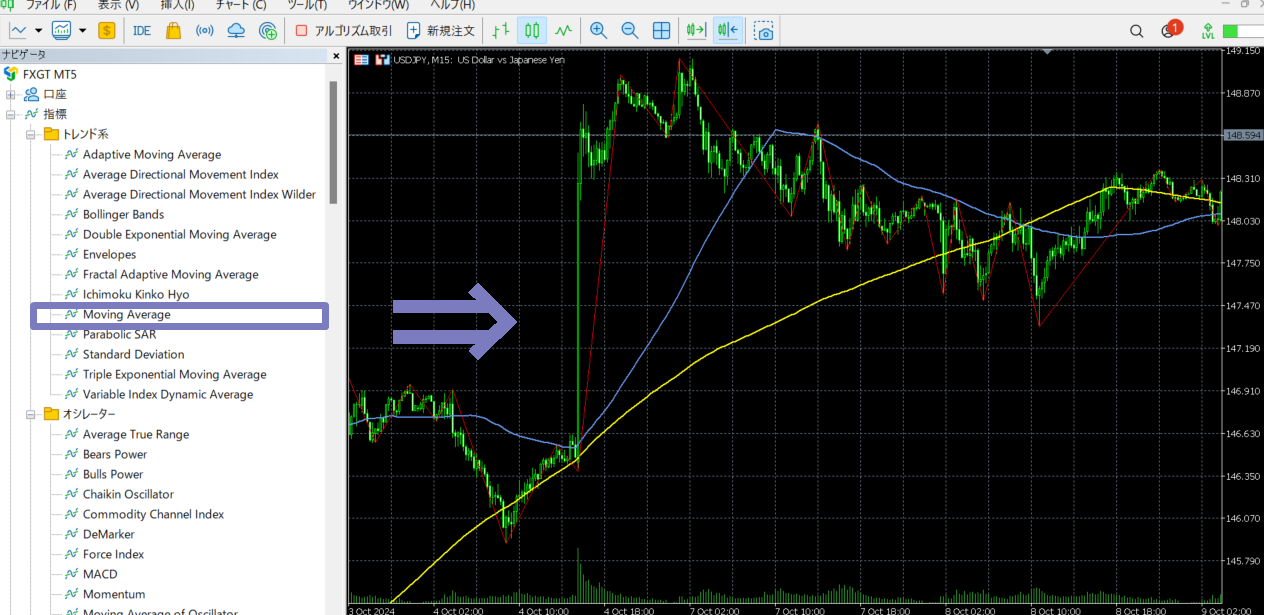Click the navigator panel vertical scrollbar
This screenshot has height=615, width=1264.
[x=334, y=140]
